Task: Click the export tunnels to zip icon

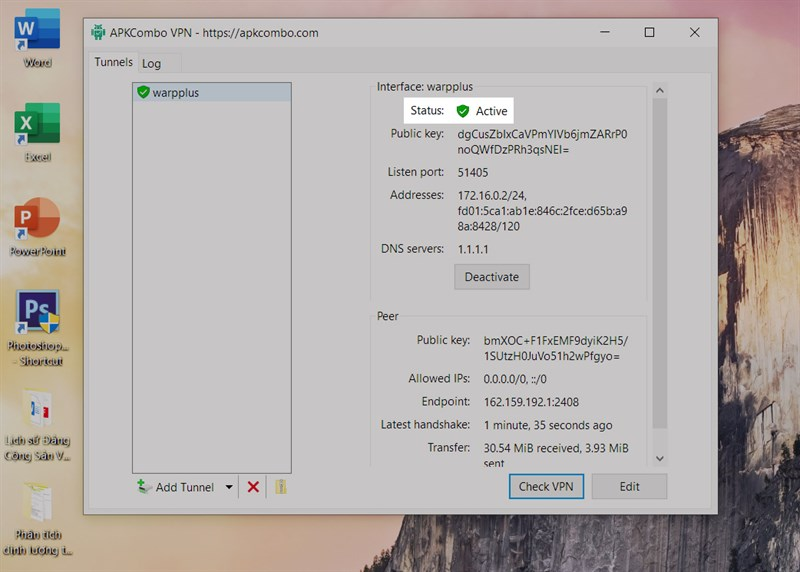Action: [x=281, y=487]
